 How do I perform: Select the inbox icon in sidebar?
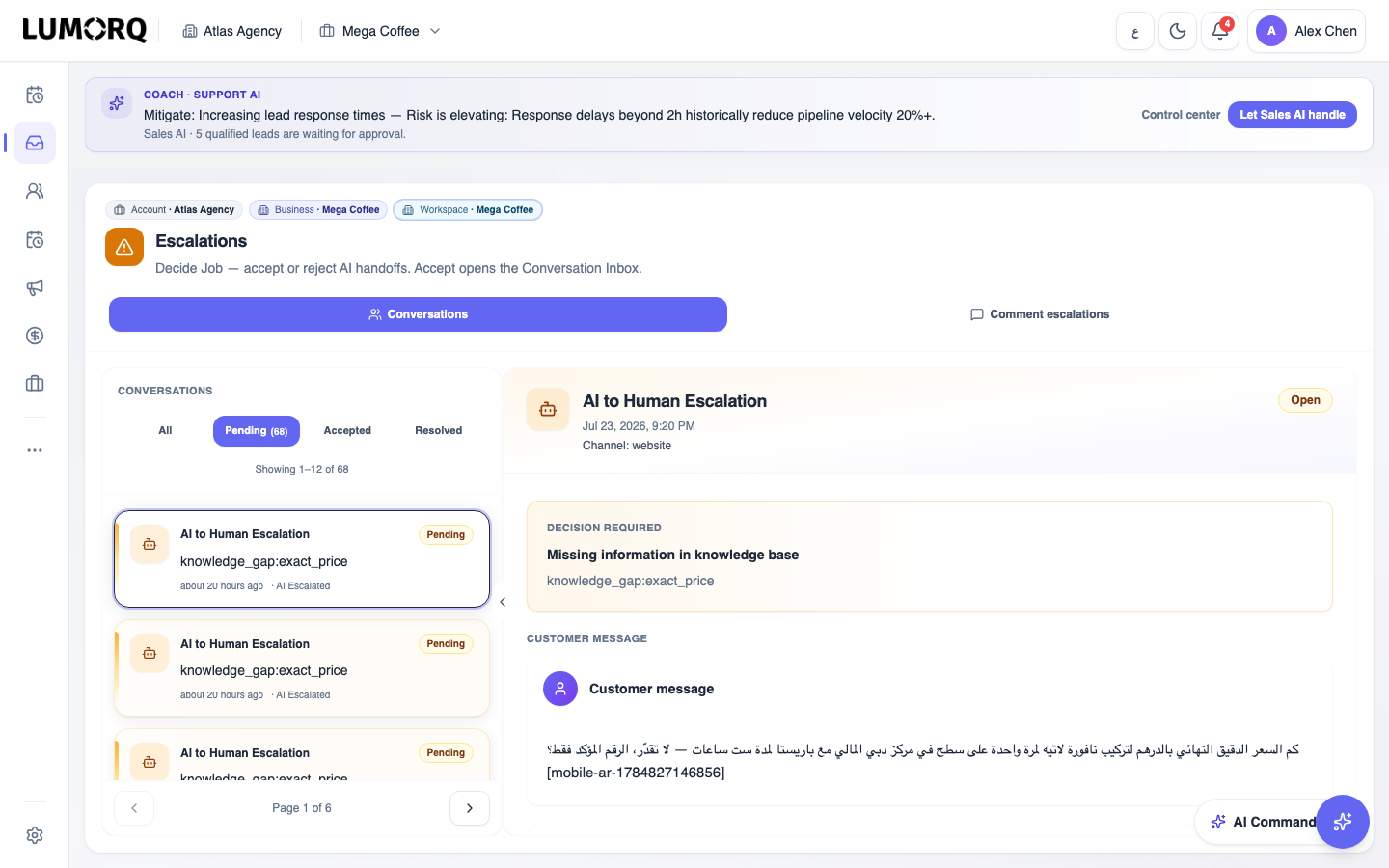tap(35, 143)
